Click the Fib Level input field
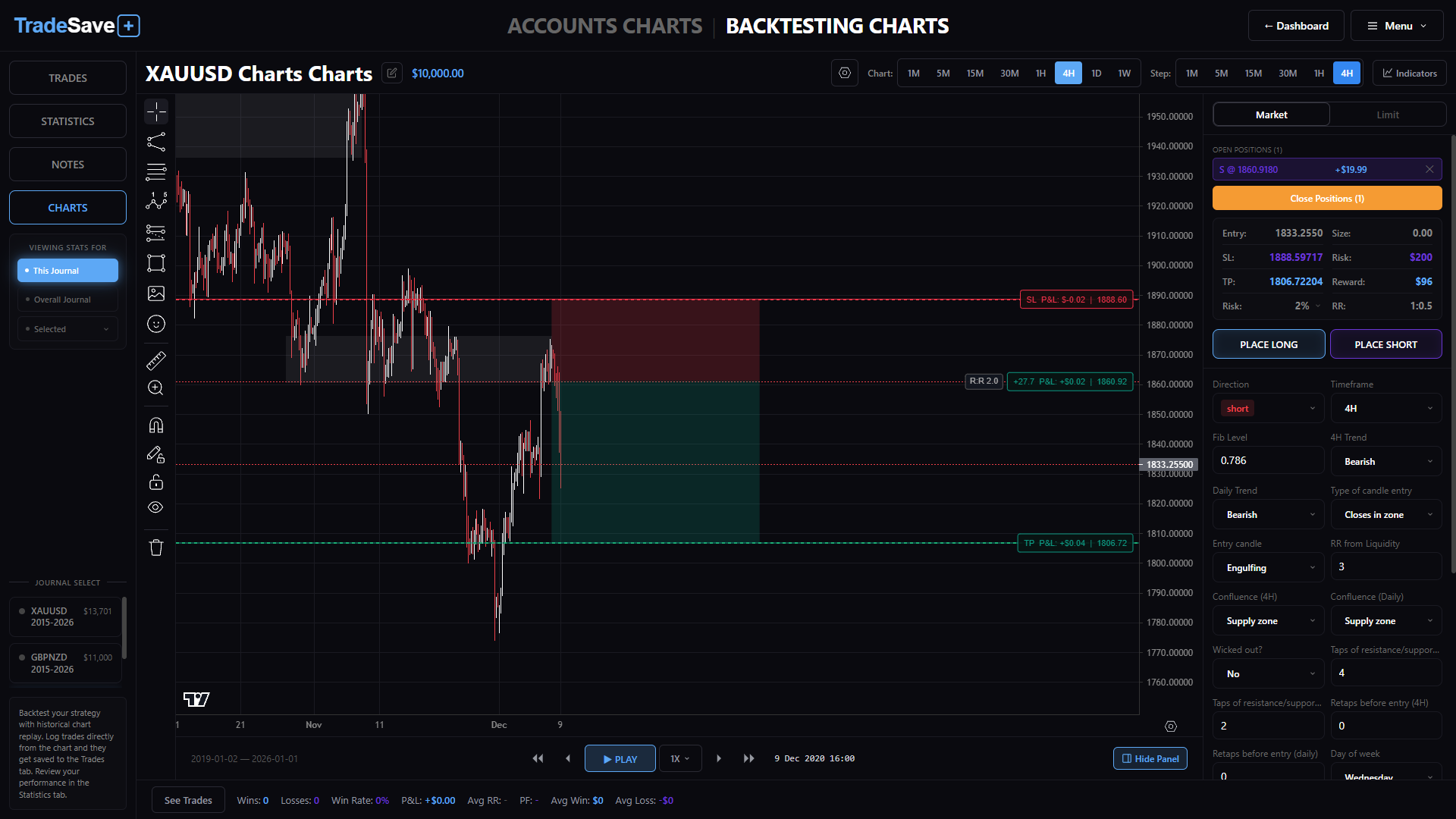The height and width of the screenshot is (819, 1456). 1268,460
